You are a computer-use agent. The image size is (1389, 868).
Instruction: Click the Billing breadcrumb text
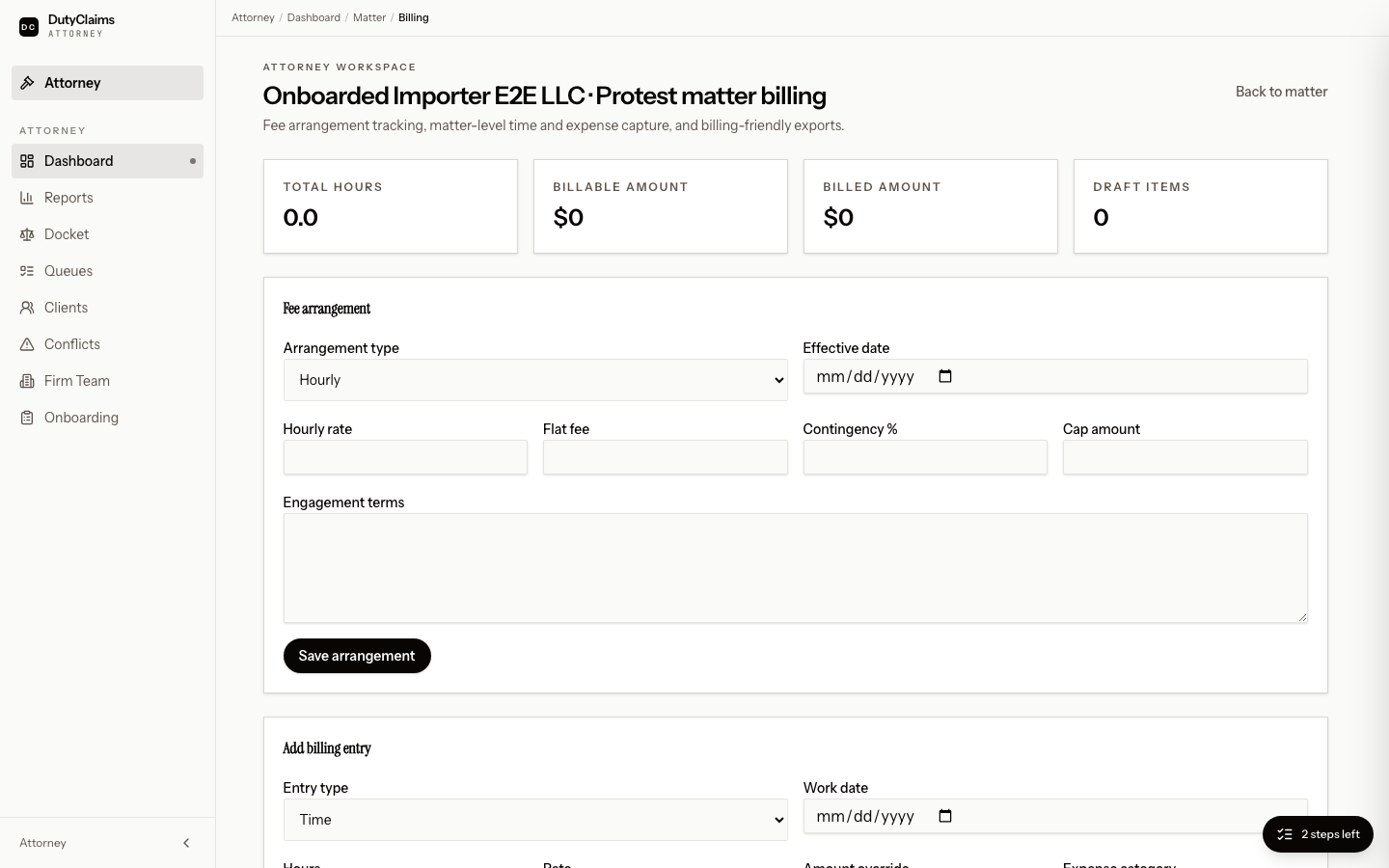point(414,17)
